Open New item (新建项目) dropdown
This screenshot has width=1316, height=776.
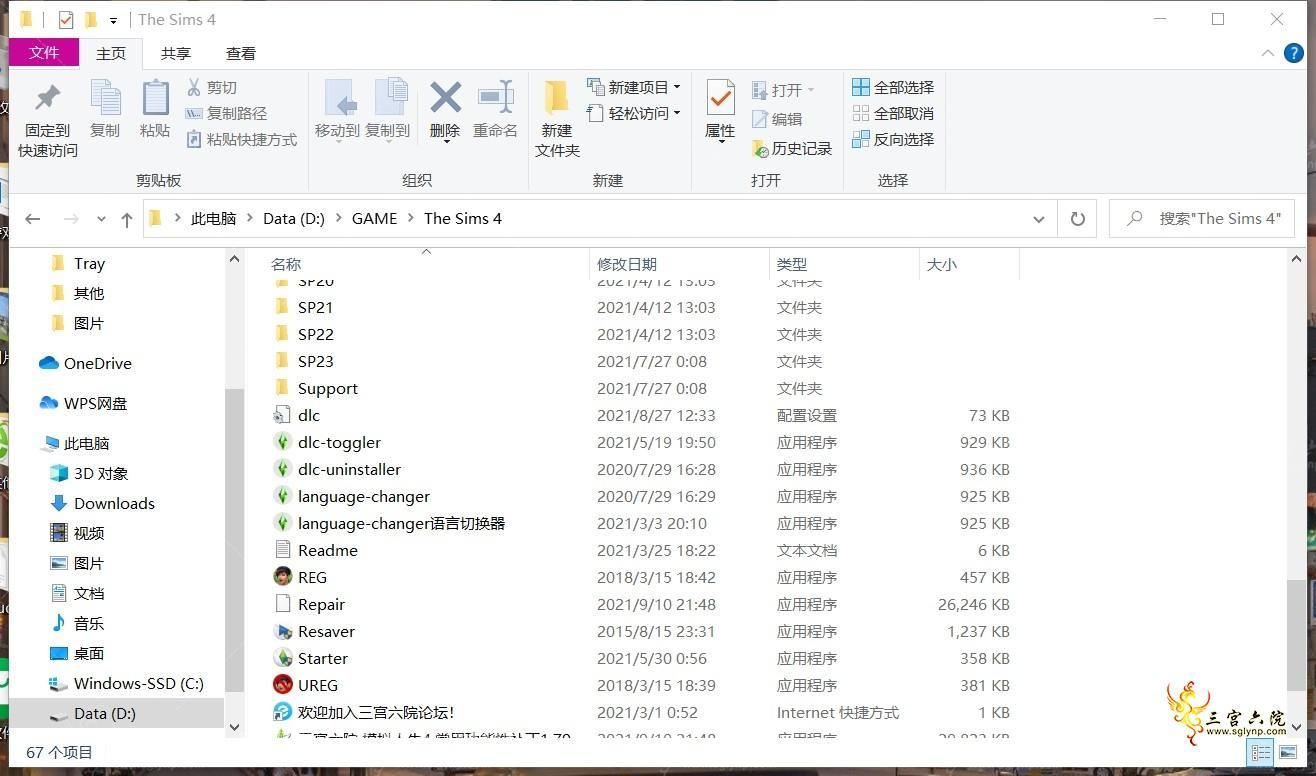(x=634, y=87)
